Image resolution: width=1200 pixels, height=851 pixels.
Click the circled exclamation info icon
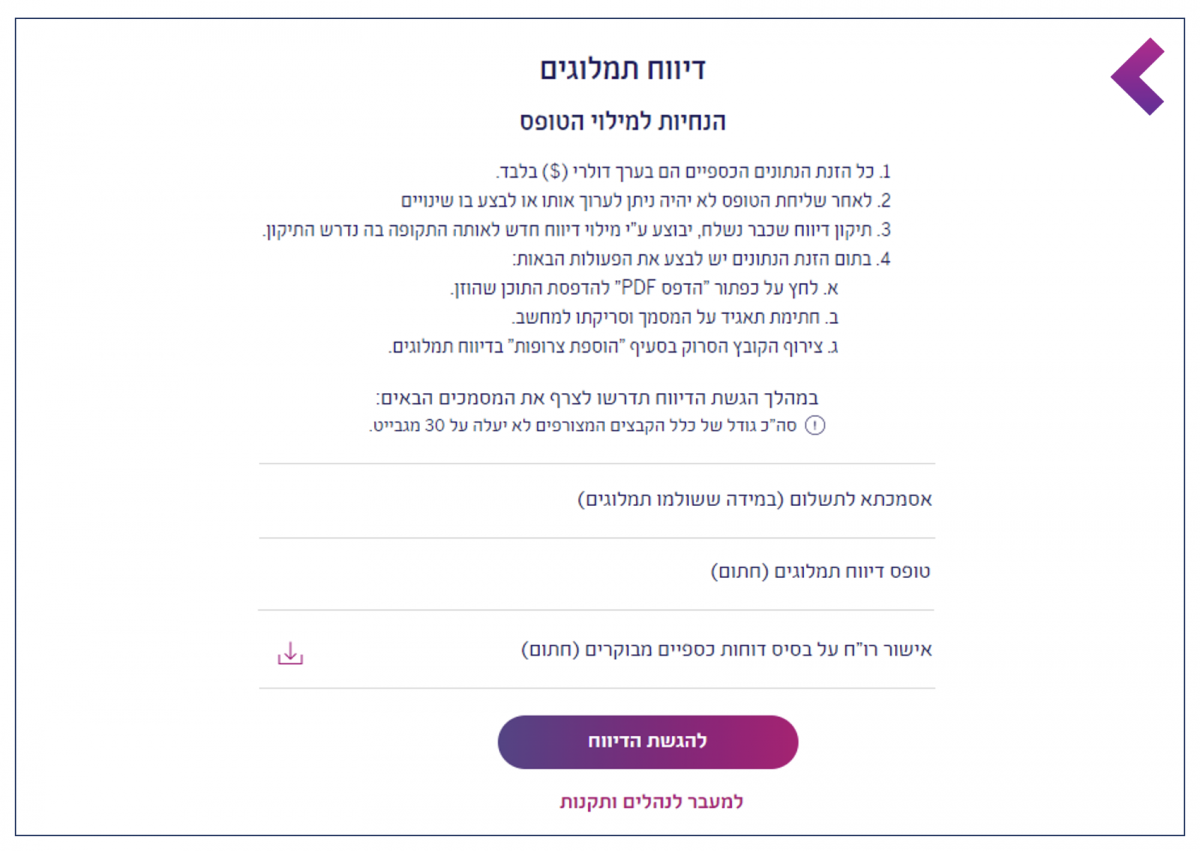[816, 426]
